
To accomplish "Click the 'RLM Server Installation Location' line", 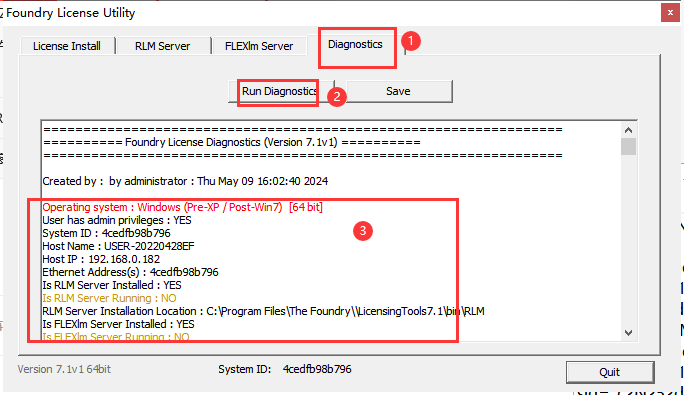I will [x=263, y=311].
